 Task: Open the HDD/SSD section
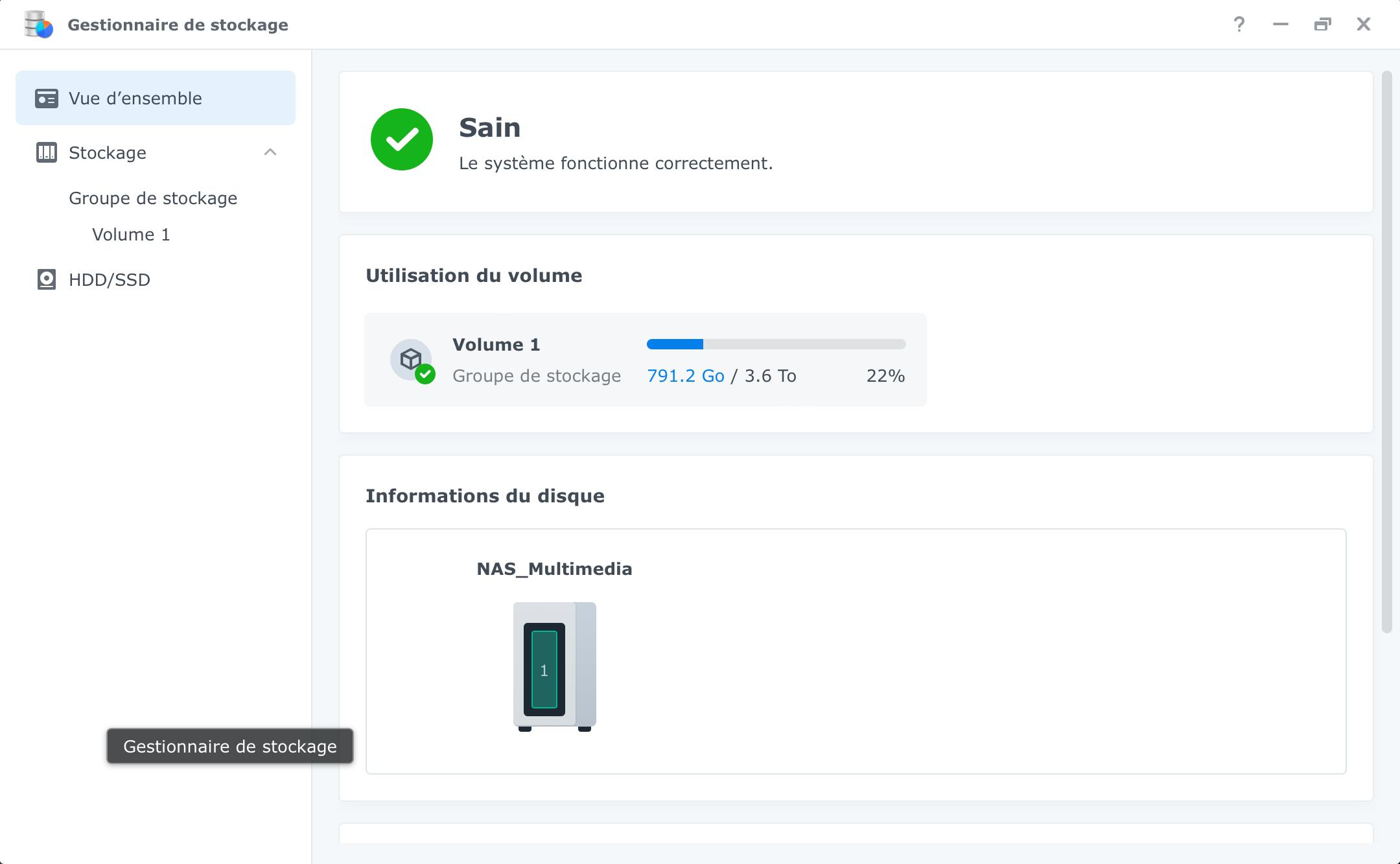click(110, 280)
